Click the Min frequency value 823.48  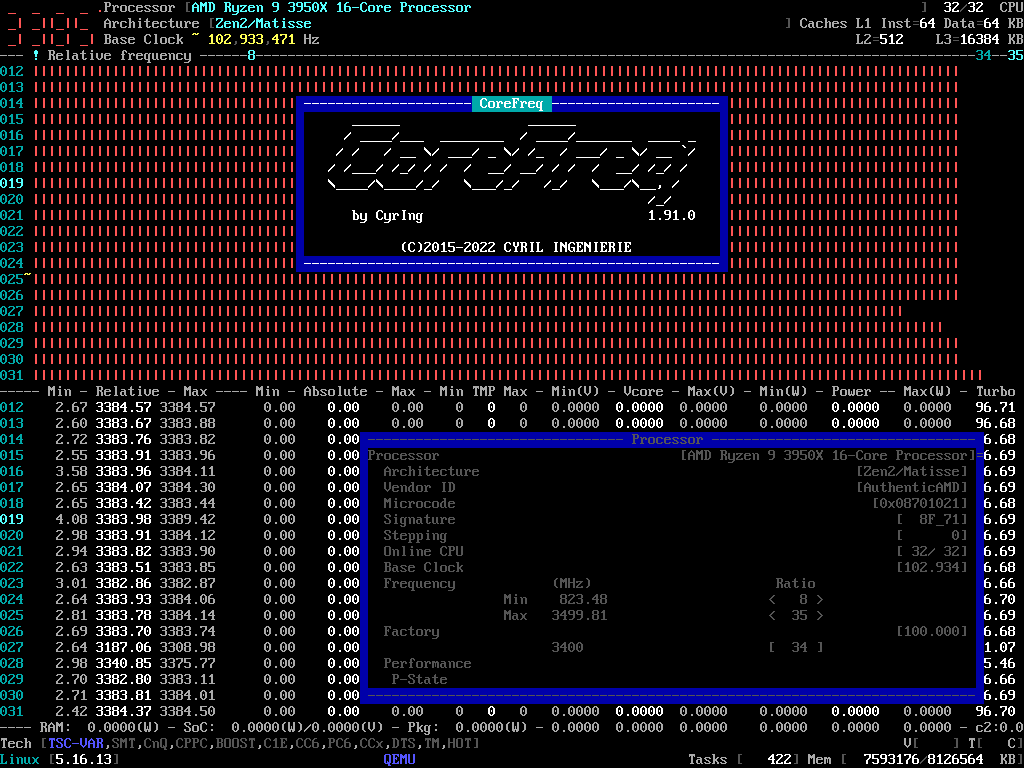click(583, 600)
